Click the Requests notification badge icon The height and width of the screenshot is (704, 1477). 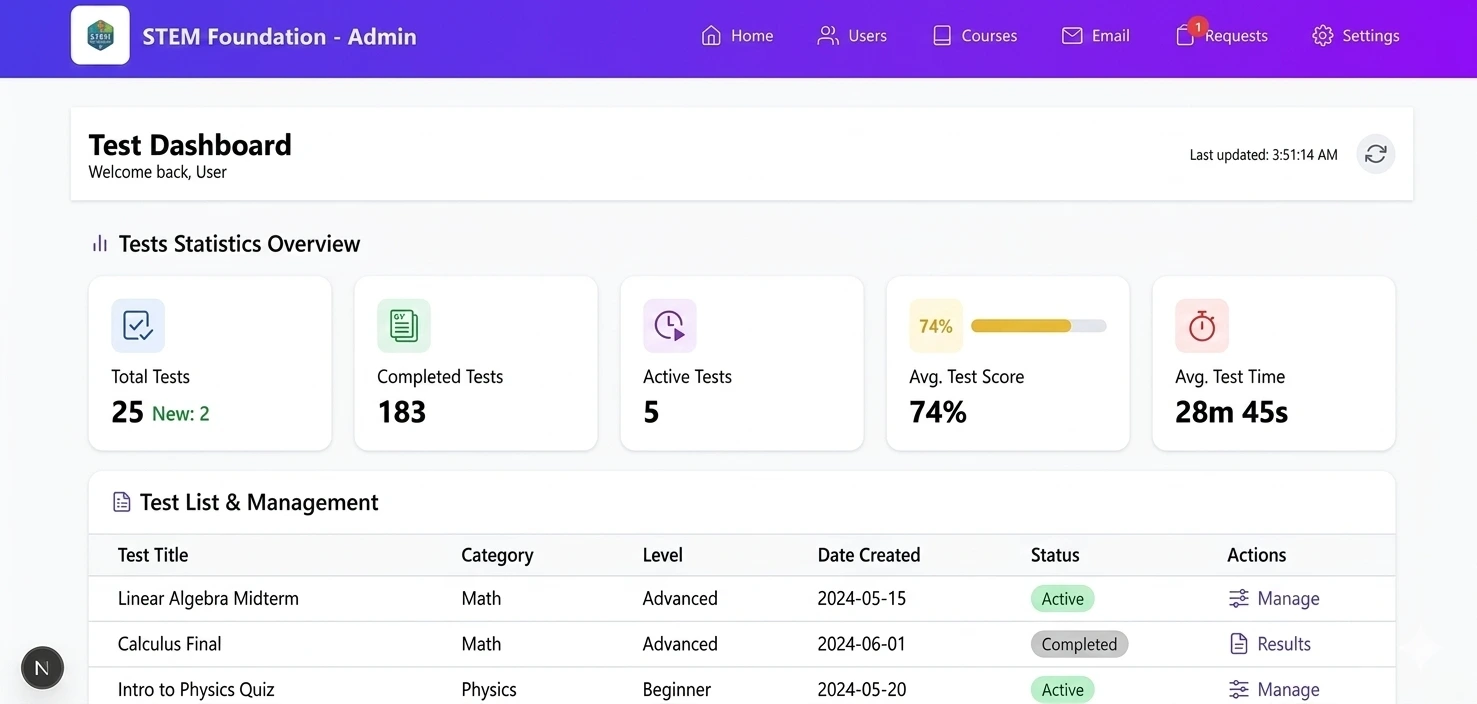coord(1197,27)
